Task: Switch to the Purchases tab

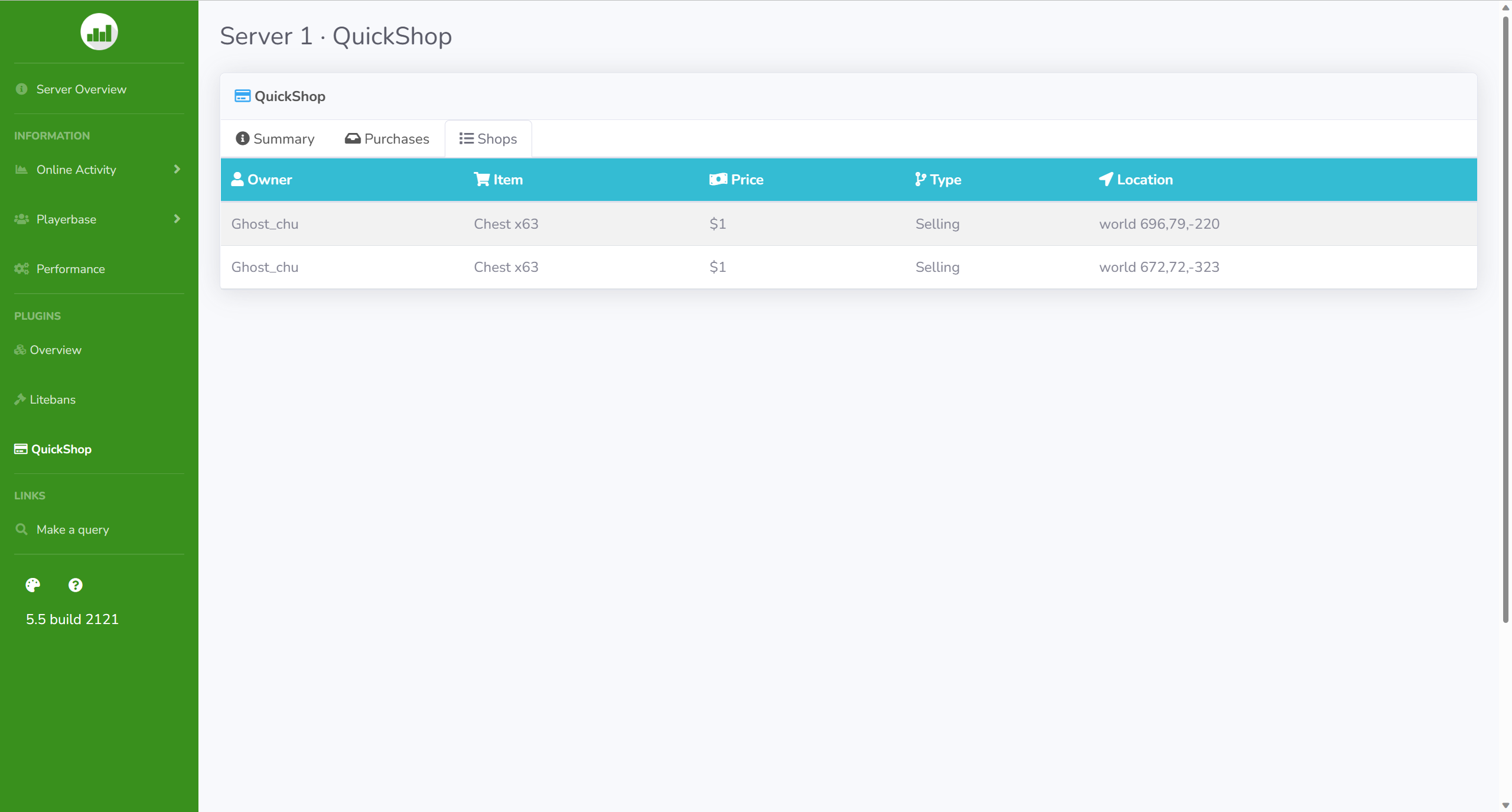Action: click(387, 139)
